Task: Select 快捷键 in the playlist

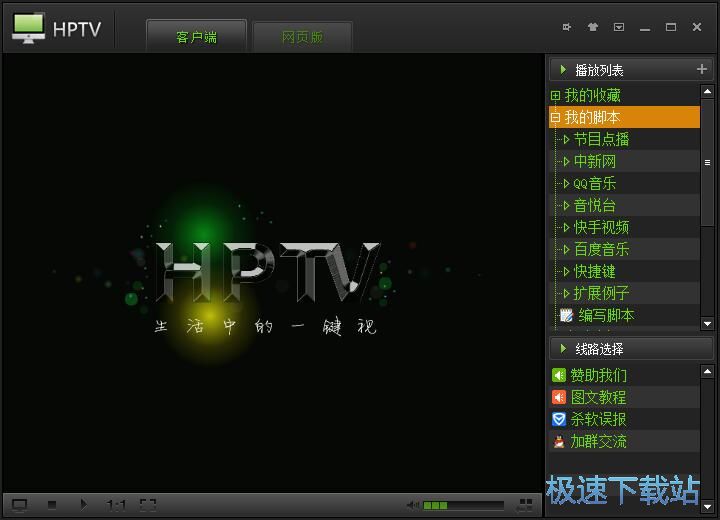Action: pos(595,271)
